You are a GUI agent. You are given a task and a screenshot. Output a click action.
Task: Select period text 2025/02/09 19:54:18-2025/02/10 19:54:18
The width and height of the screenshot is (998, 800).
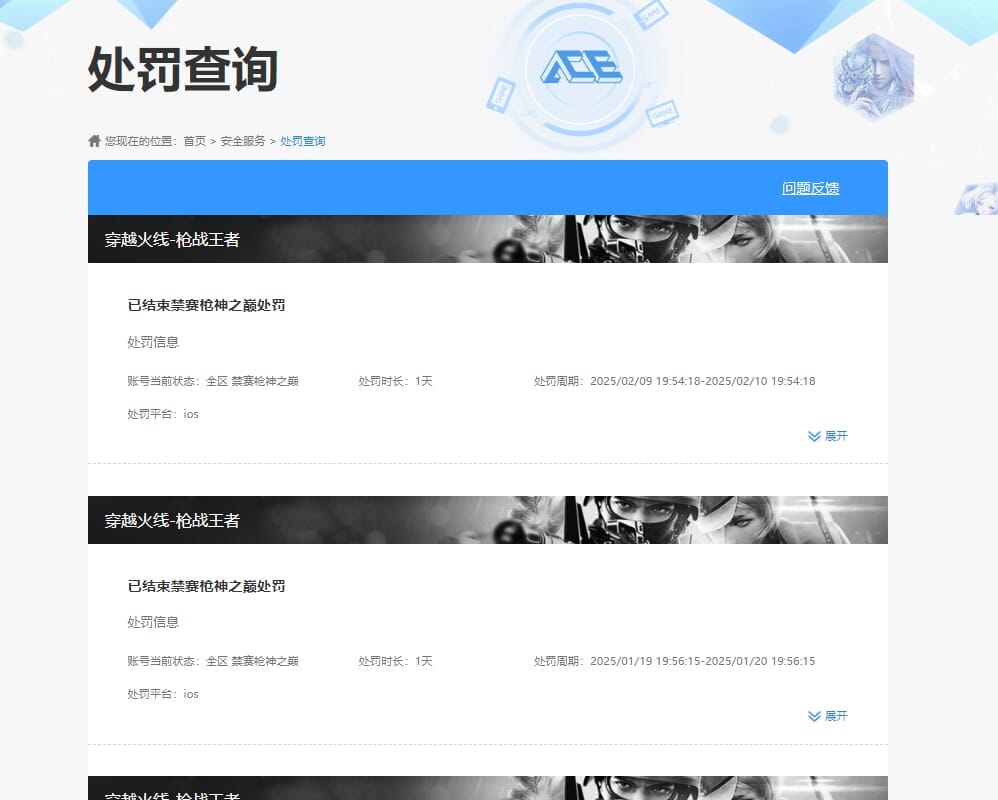coord(703,381)
